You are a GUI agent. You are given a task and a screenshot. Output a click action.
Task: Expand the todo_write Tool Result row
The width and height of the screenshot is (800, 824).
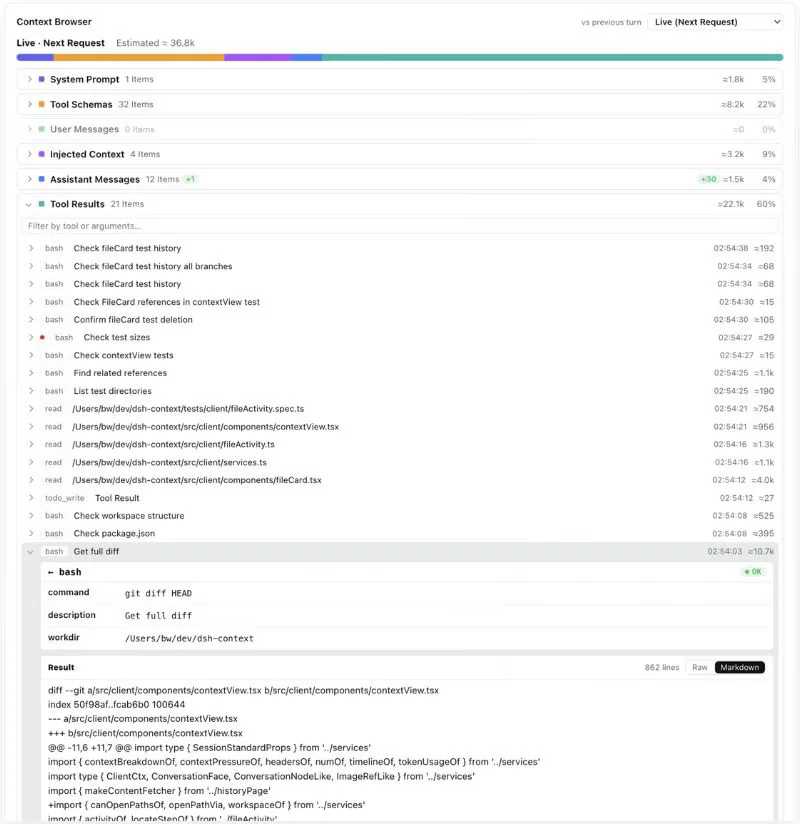pos(31,498)
